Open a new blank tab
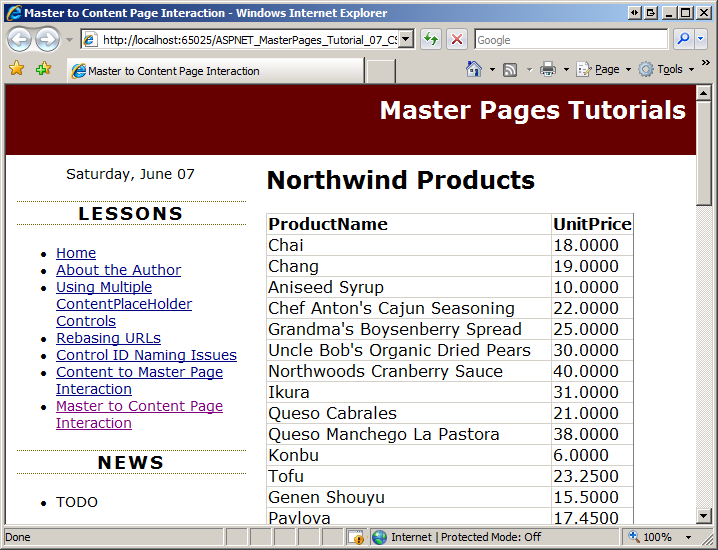This screenshot has height=550, width=718. click(381, 71)
